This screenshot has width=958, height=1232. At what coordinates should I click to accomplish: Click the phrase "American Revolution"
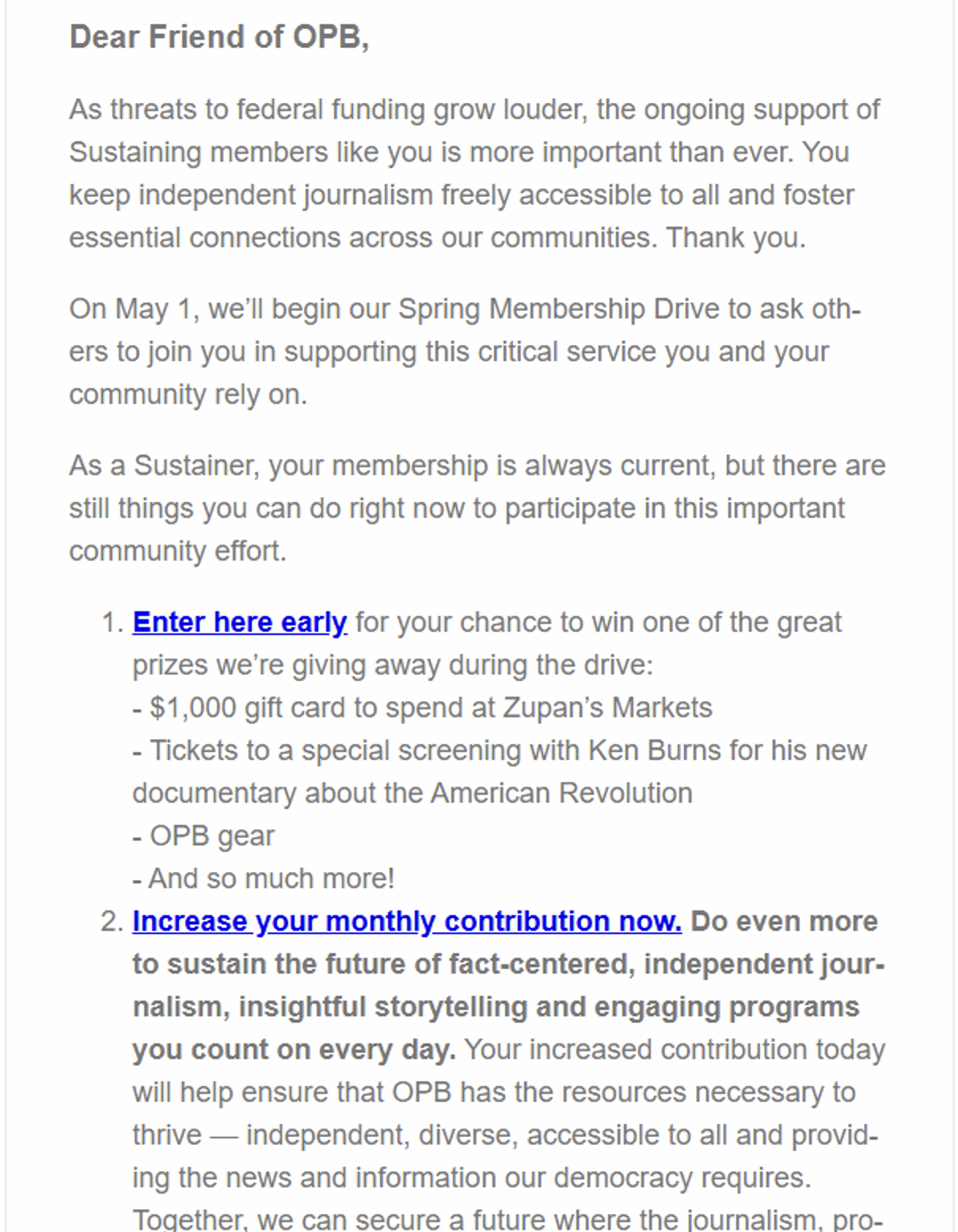(561, 793)
